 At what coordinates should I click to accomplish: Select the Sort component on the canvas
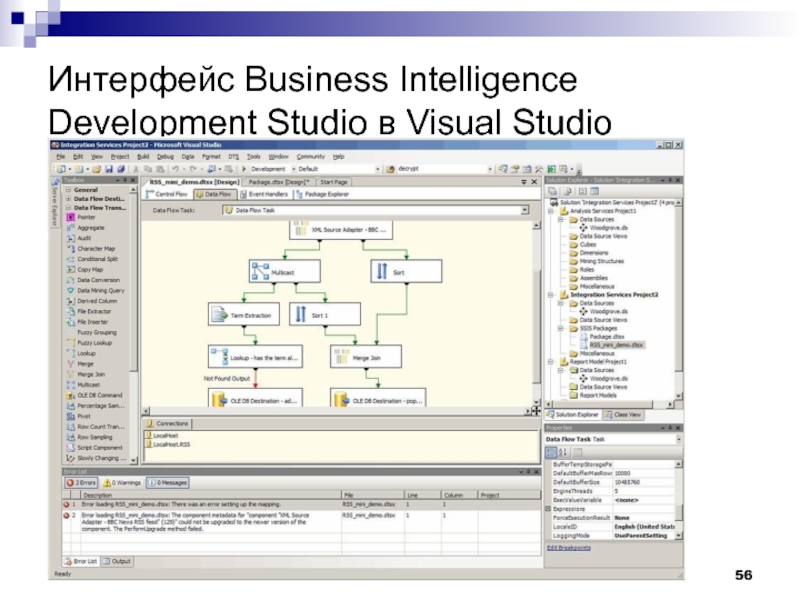coord(406,271)
